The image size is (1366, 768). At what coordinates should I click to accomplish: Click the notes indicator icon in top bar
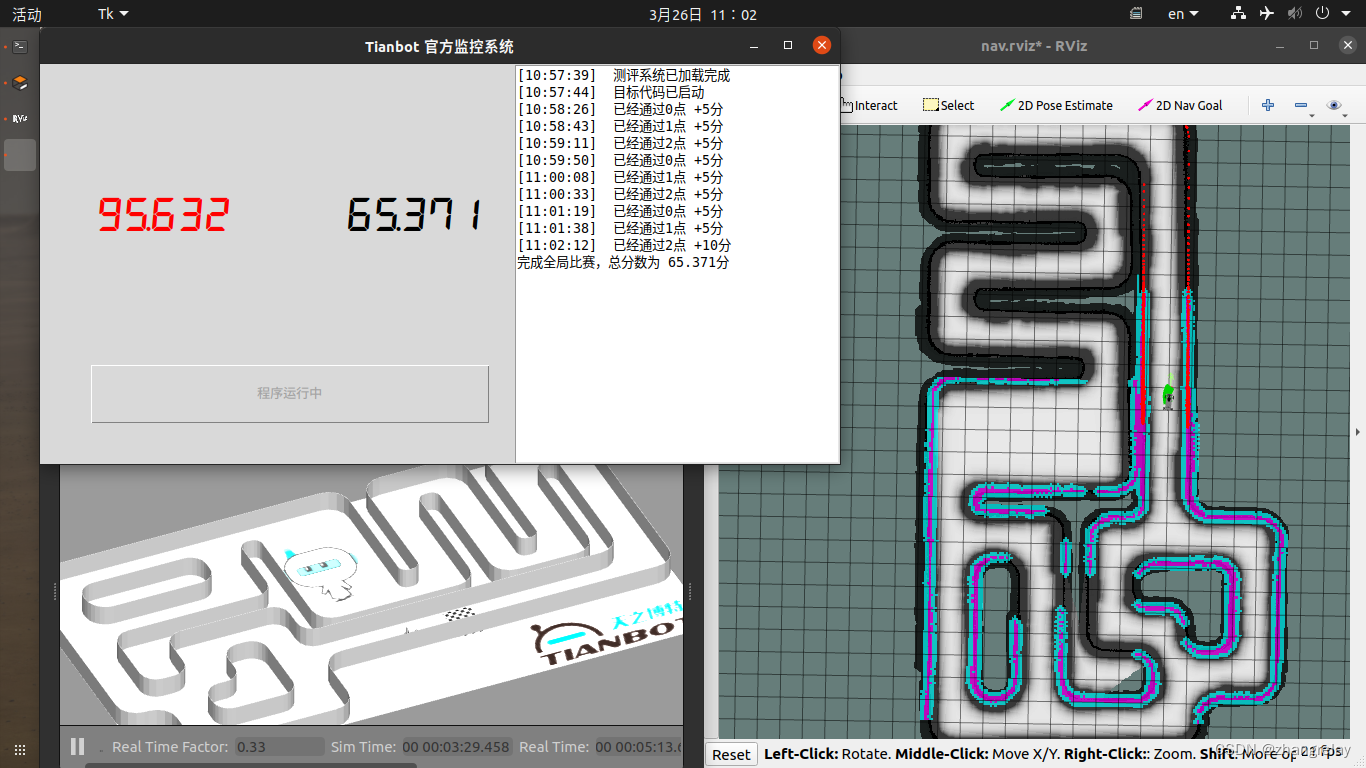[1136, 14]
